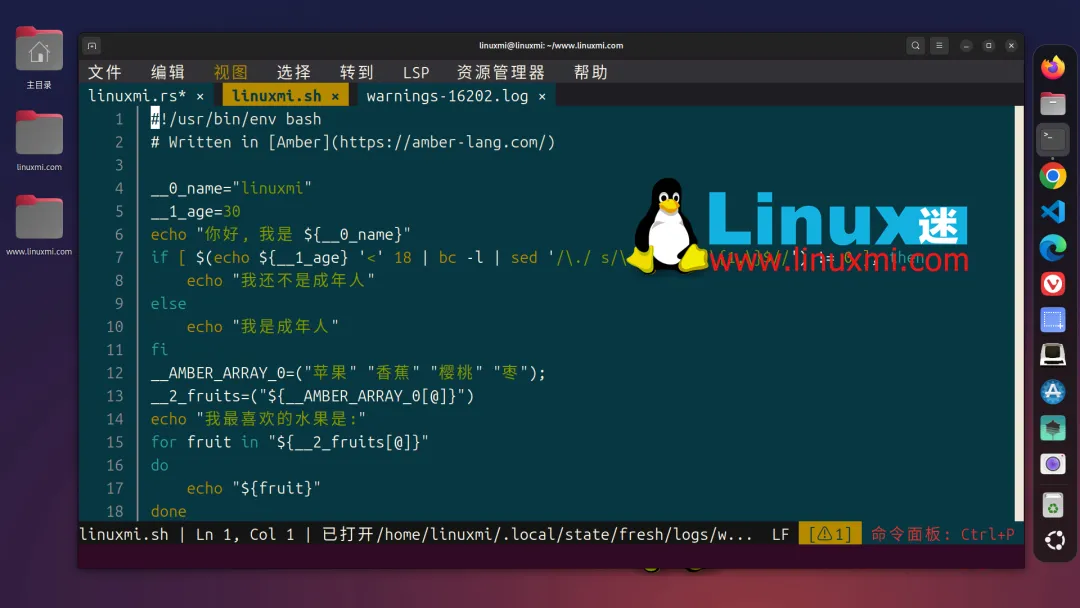Click Ln 1, Col 1 in status bar
This screenshot has width=1080, height=608.
point(245,534)
